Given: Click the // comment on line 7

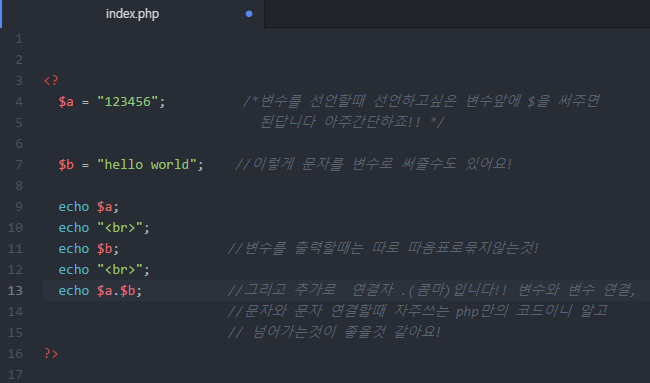Looking at the screenshot, I should 374,164.
